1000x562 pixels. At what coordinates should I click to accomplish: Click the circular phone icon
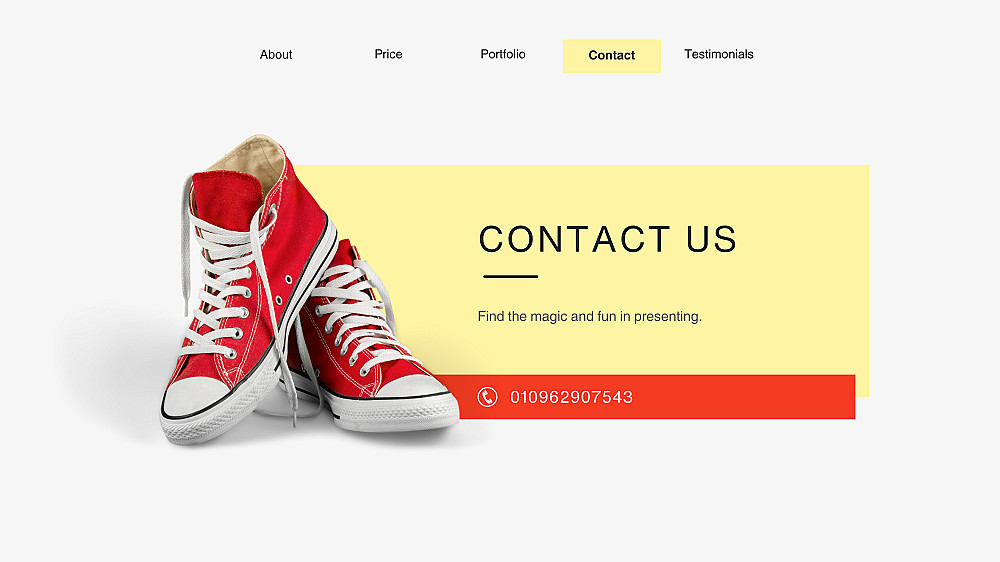click(x=487, y=397)
